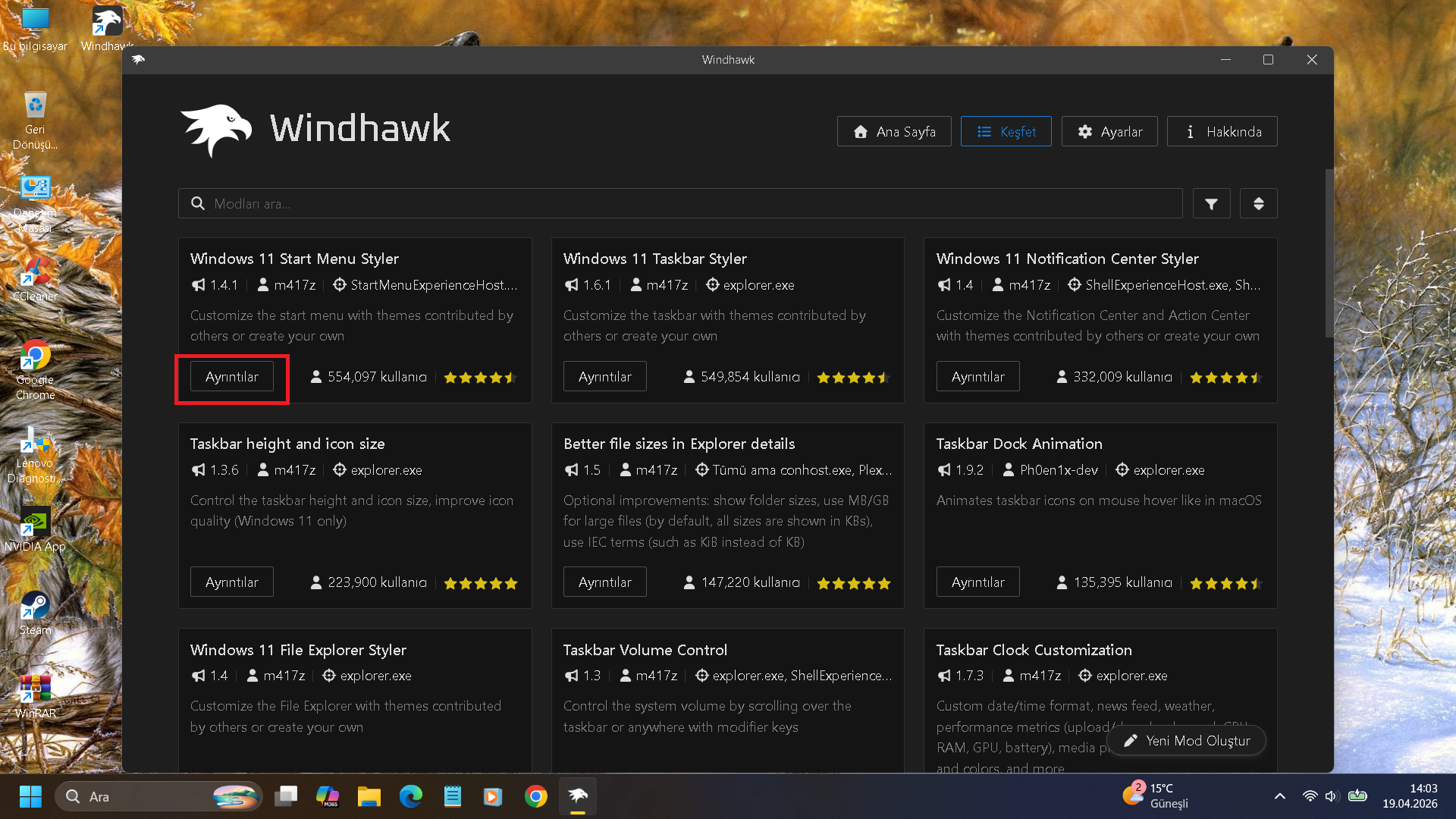Click the Windhawk hawk logo in header
This screenshot has width=1456, height=819.
(x=216, y=130)
